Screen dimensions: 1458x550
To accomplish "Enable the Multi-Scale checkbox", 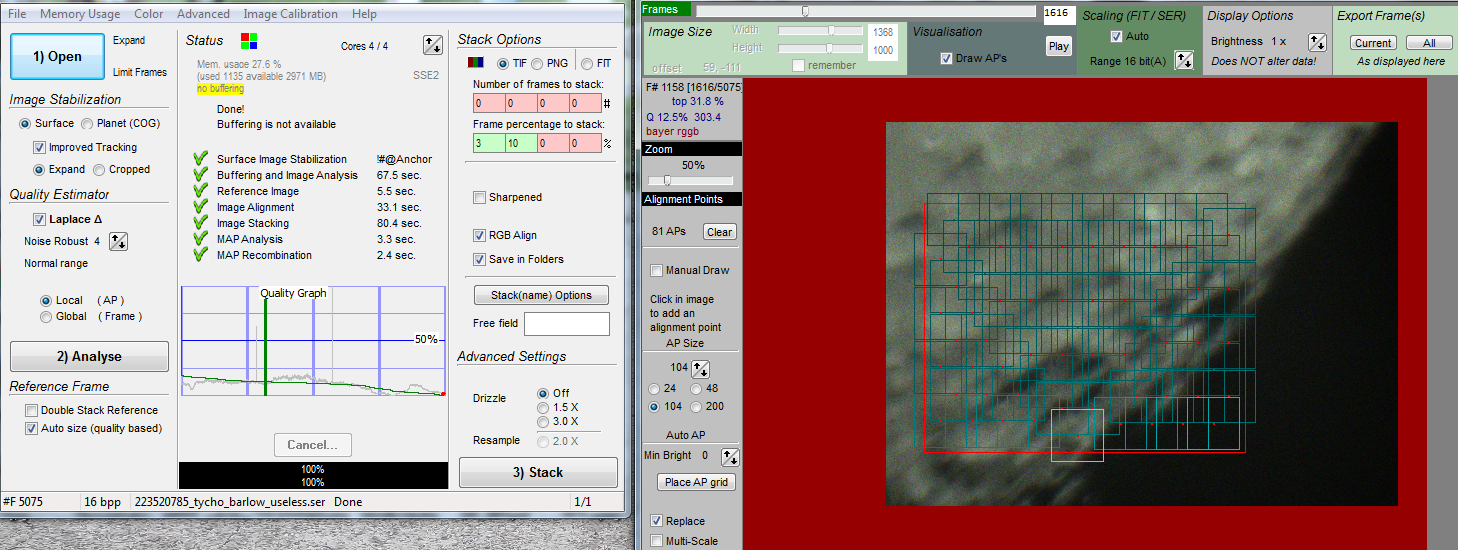I will 683,541.
